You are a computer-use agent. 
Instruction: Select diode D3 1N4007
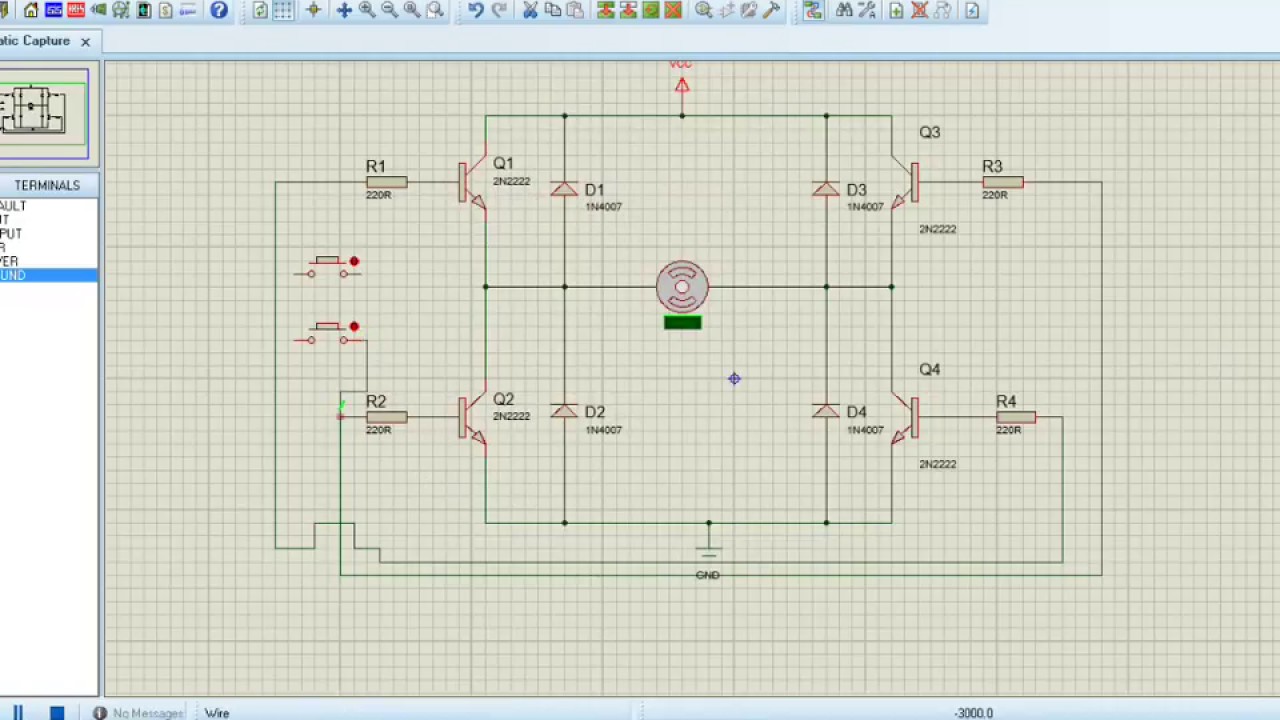(826, 190)
